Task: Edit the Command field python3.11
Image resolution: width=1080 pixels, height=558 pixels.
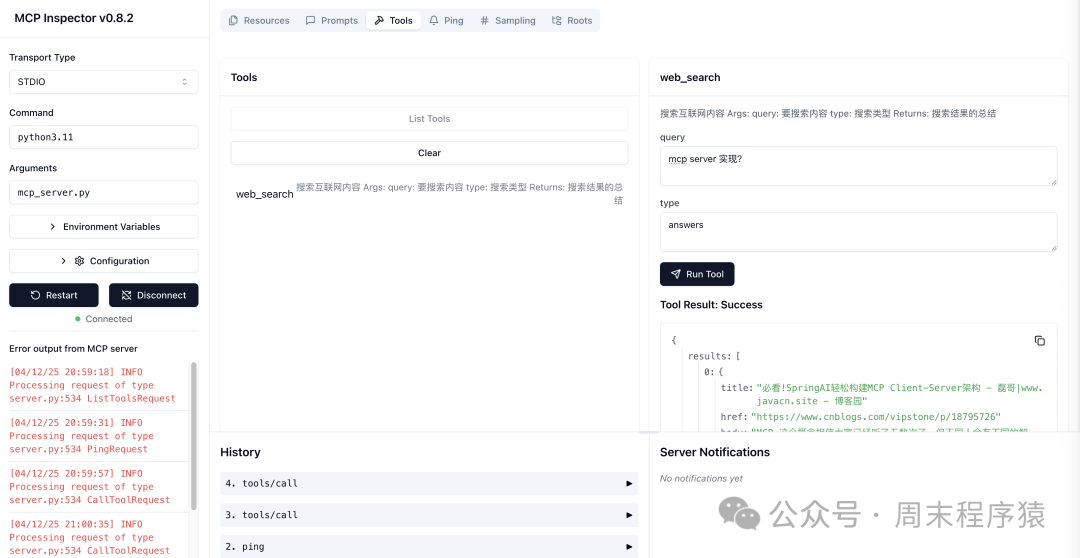Action: point(103,137)
